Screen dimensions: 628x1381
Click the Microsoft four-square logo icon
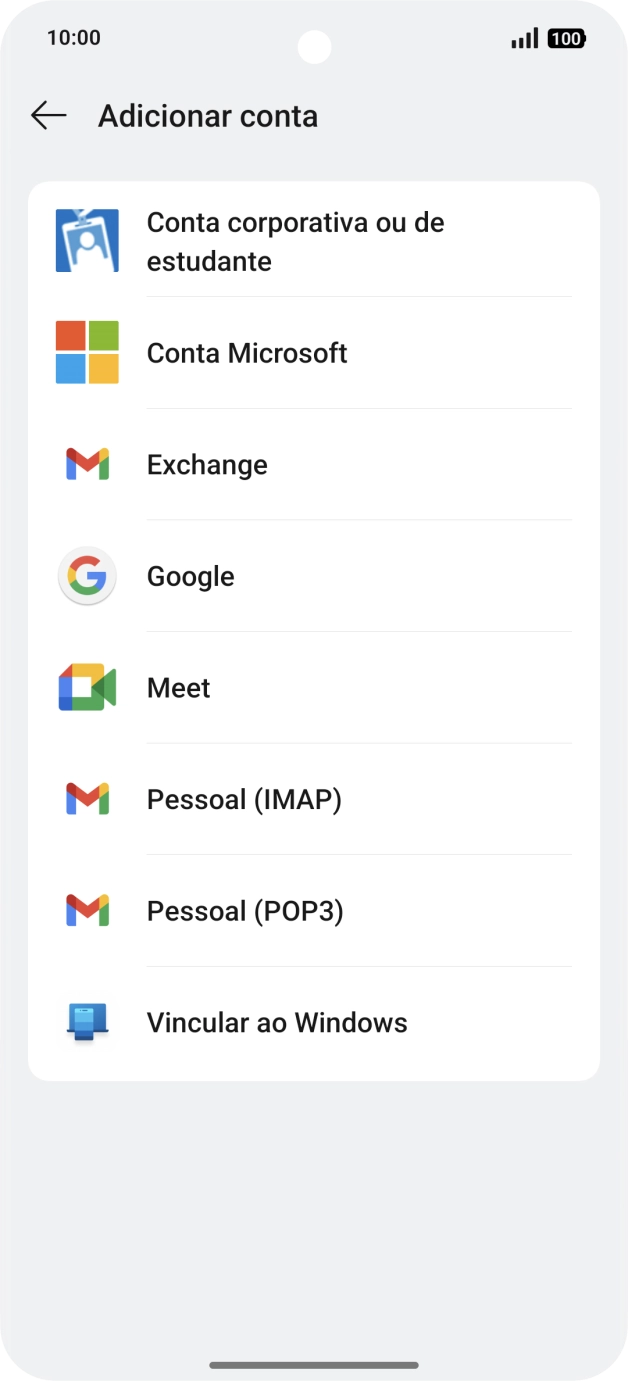tap(87, 352)
